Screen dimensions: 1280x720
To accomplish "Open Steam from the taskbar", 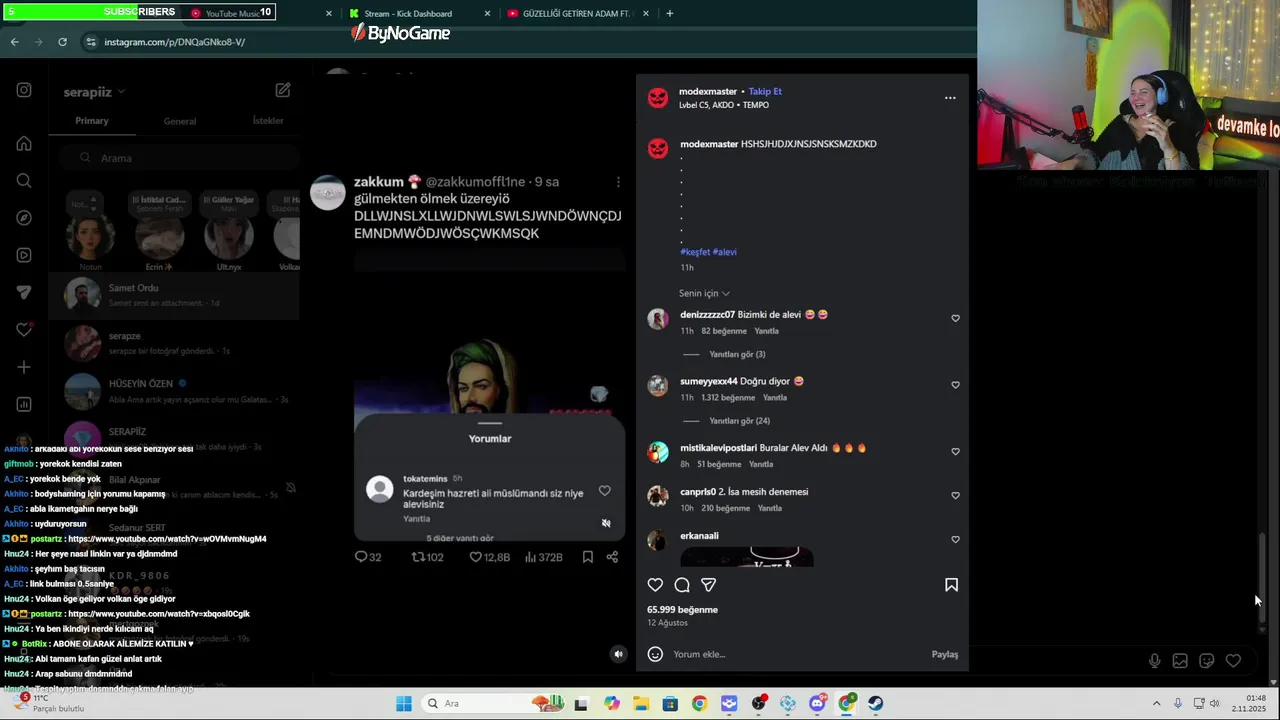I will click(x=875, y=703).
